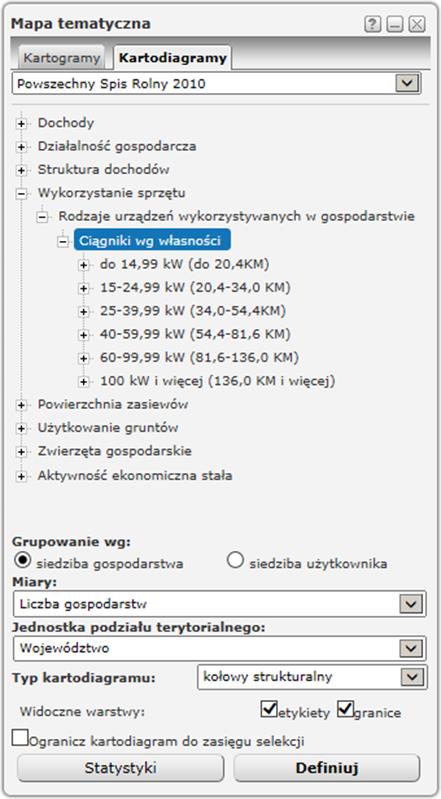Expand the 100 kW i więcej plus icon

(x=84, y=382)
